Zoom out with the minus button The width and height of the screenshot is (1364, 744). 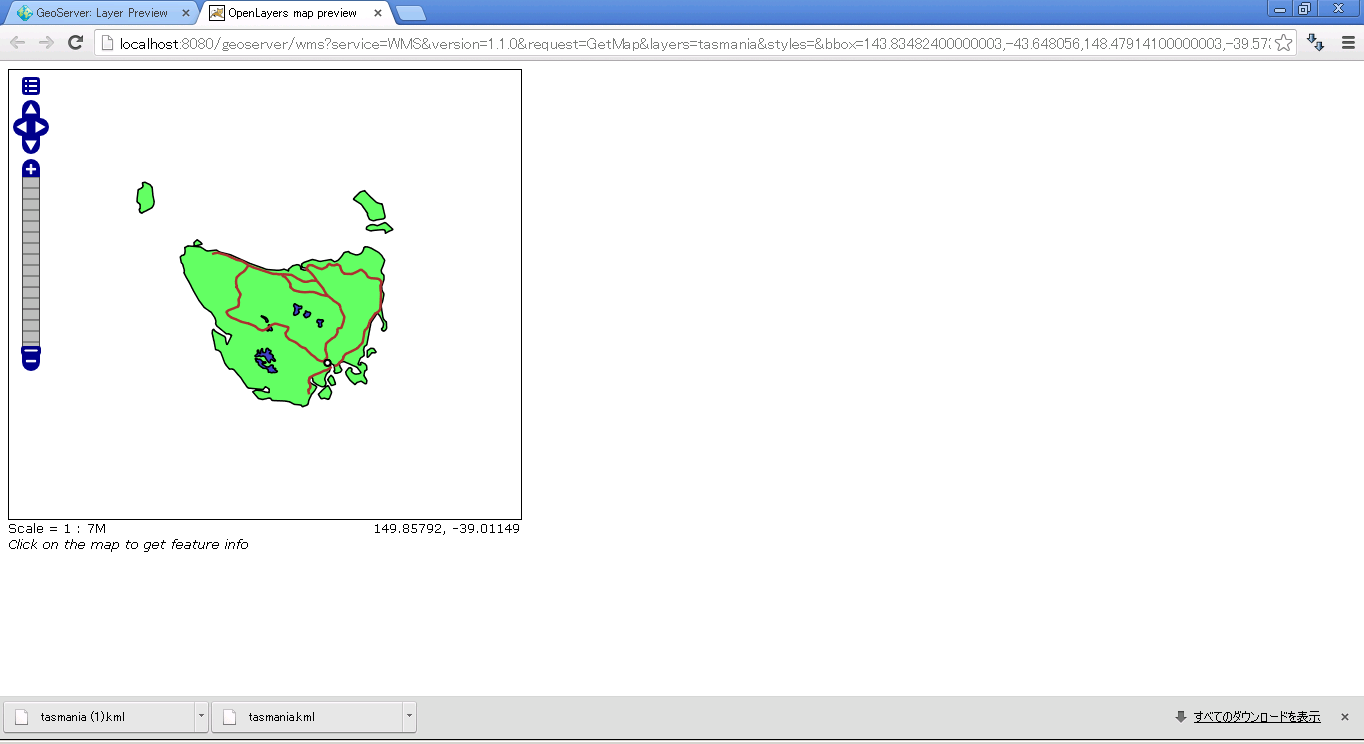click(31, 357)
